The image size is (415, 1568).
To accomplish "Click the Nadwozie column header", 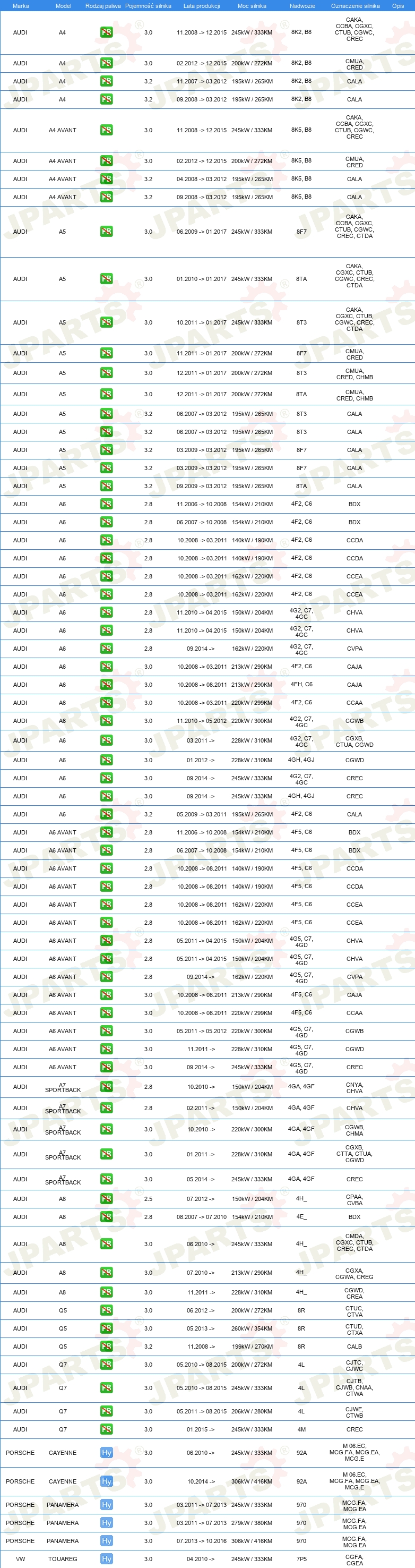I will coord(302,6).
